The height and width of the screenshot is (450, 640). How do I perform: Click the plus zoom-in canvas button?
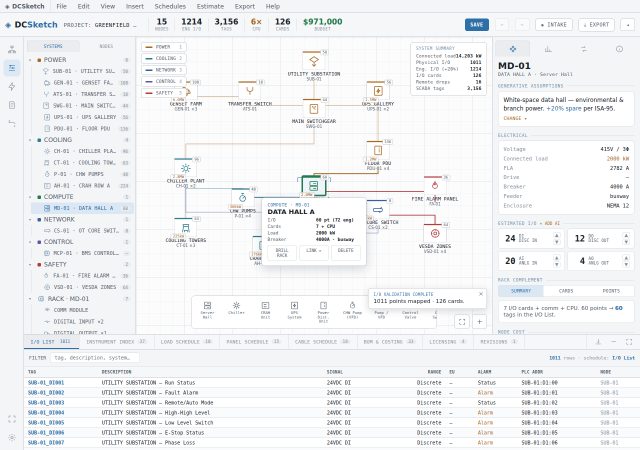pyautogui.click(x=480, y=322)
